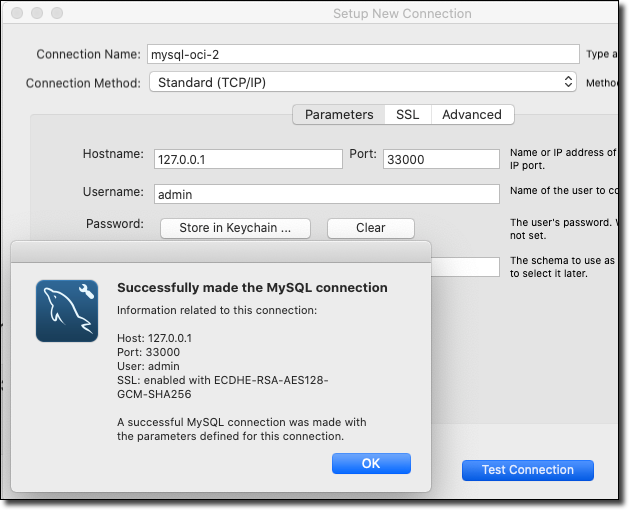Click the 'SSL: enabled with ECDHE-RSA-AES128-' text

(x=223, y=380)
